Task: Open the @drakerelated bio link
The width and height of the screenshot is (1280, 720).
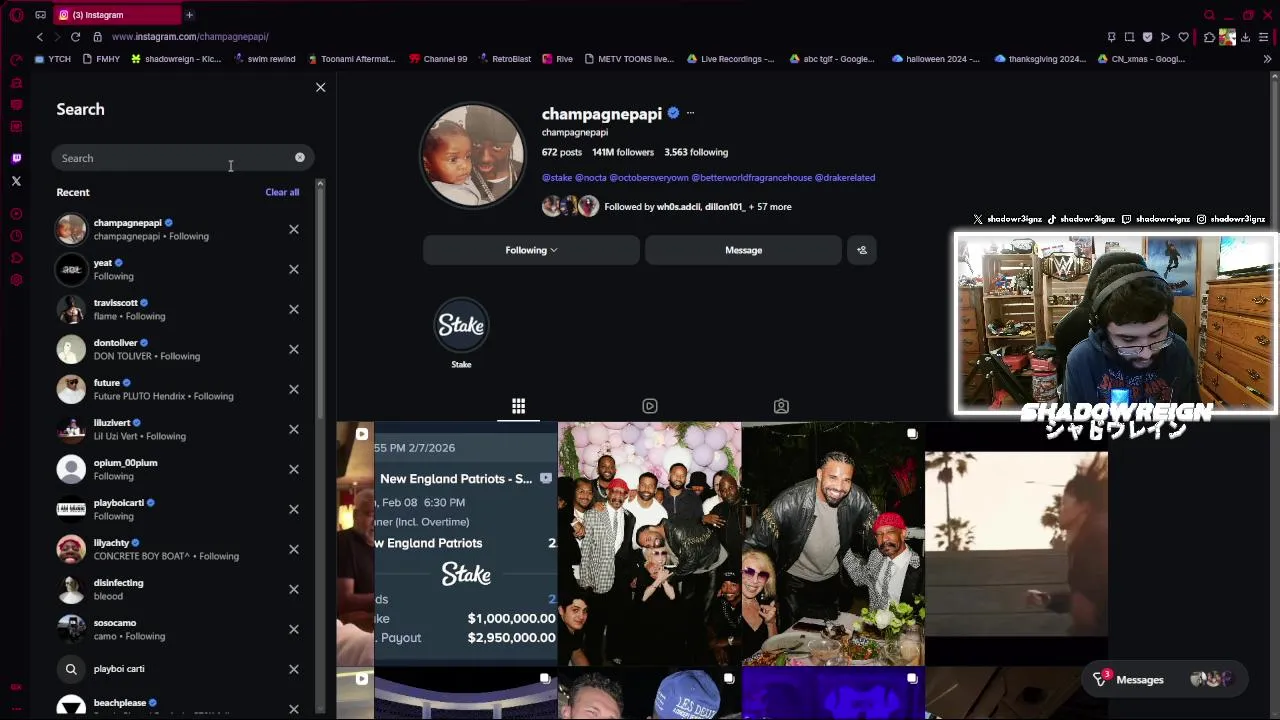Action: [845, 178]
